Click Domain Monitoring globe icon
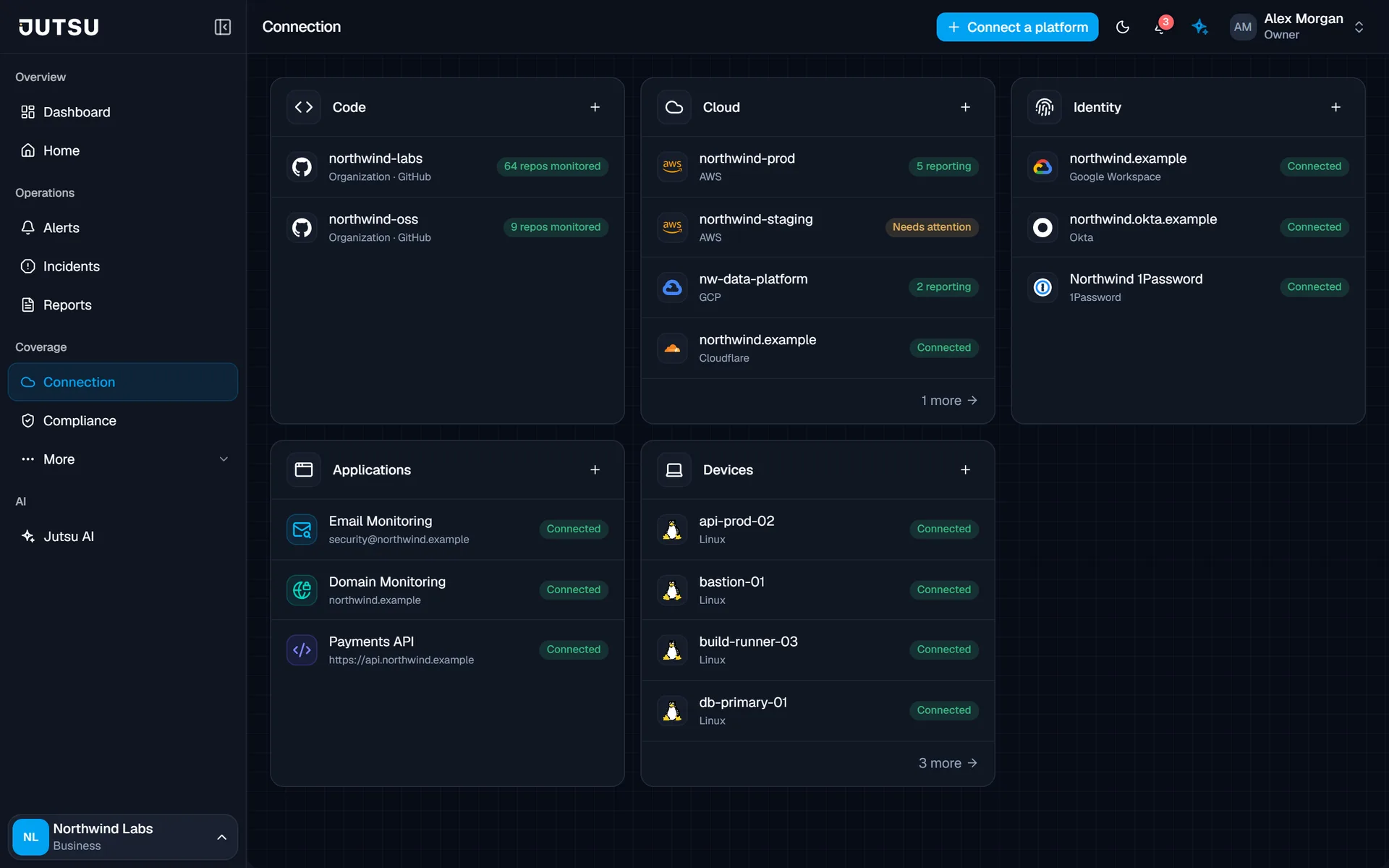The image size is (1389, 868). (x=302, y=590)
